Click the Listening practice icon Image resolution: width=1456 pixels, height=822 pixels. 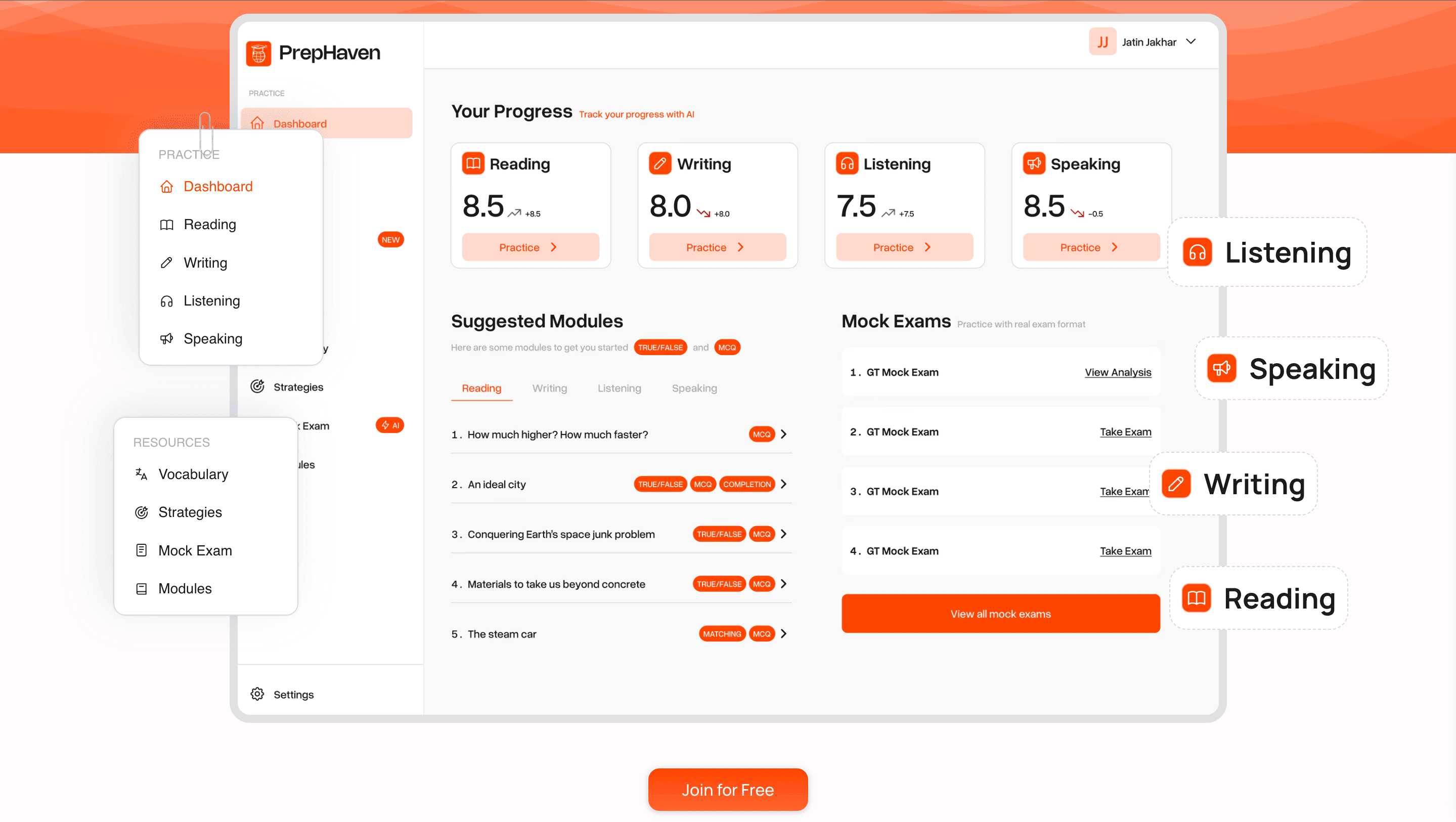pyautogui.click(x=847, y=163)
